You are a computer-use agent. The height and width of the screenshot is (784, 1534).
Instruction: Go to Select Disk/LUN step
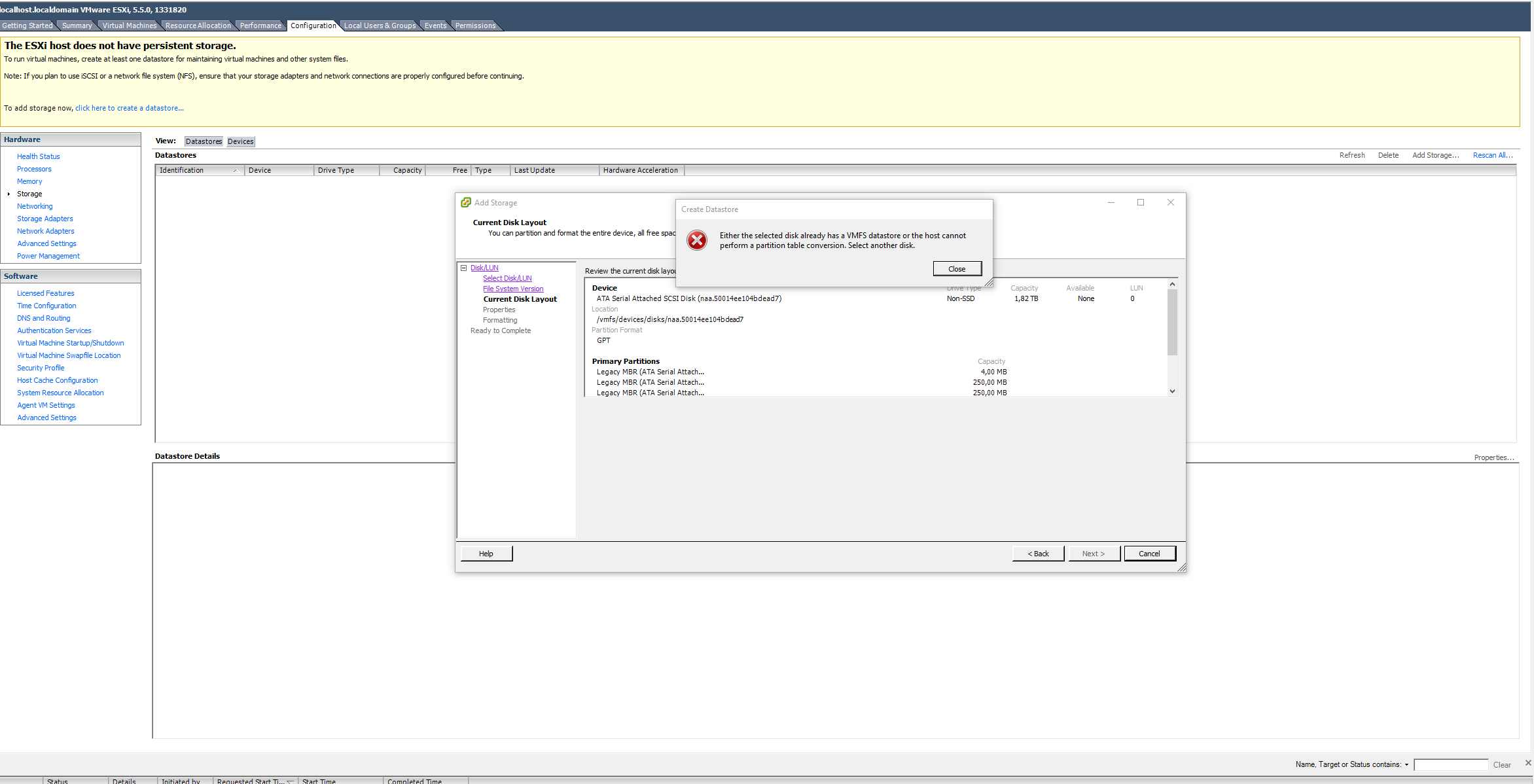coord(507,278)
